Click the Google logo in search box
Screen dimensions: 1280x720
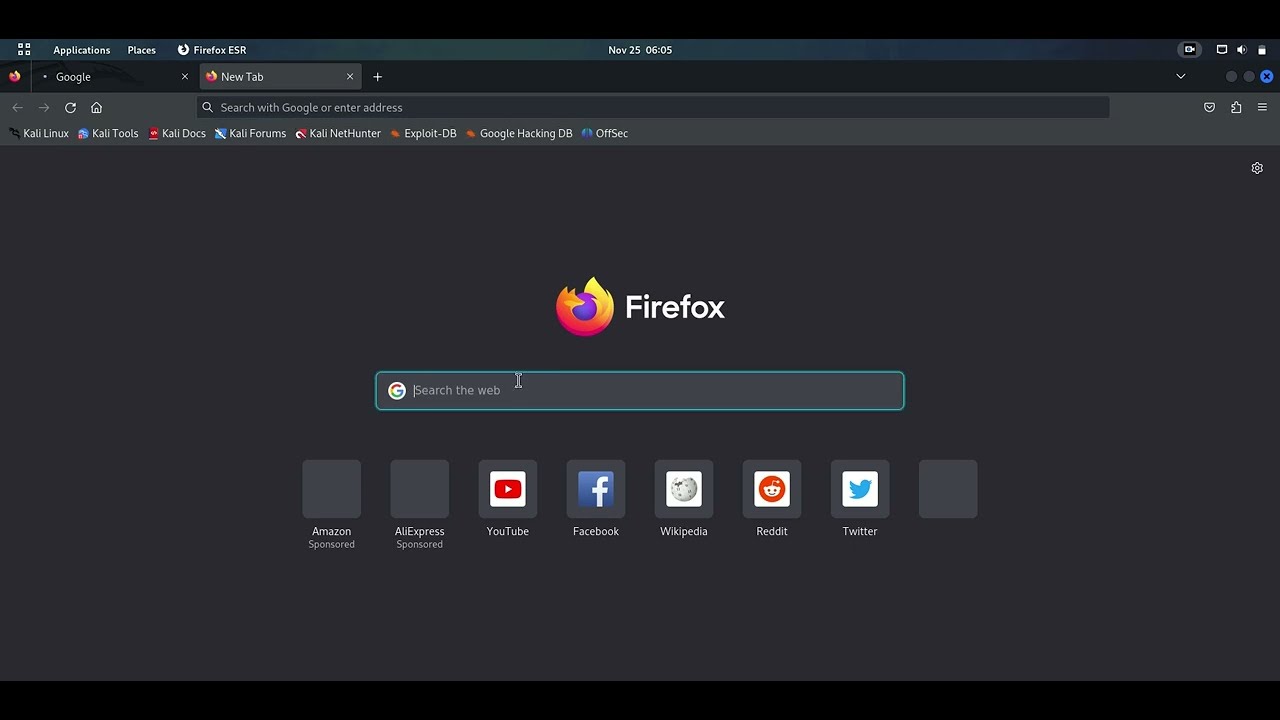coord(397,391)
